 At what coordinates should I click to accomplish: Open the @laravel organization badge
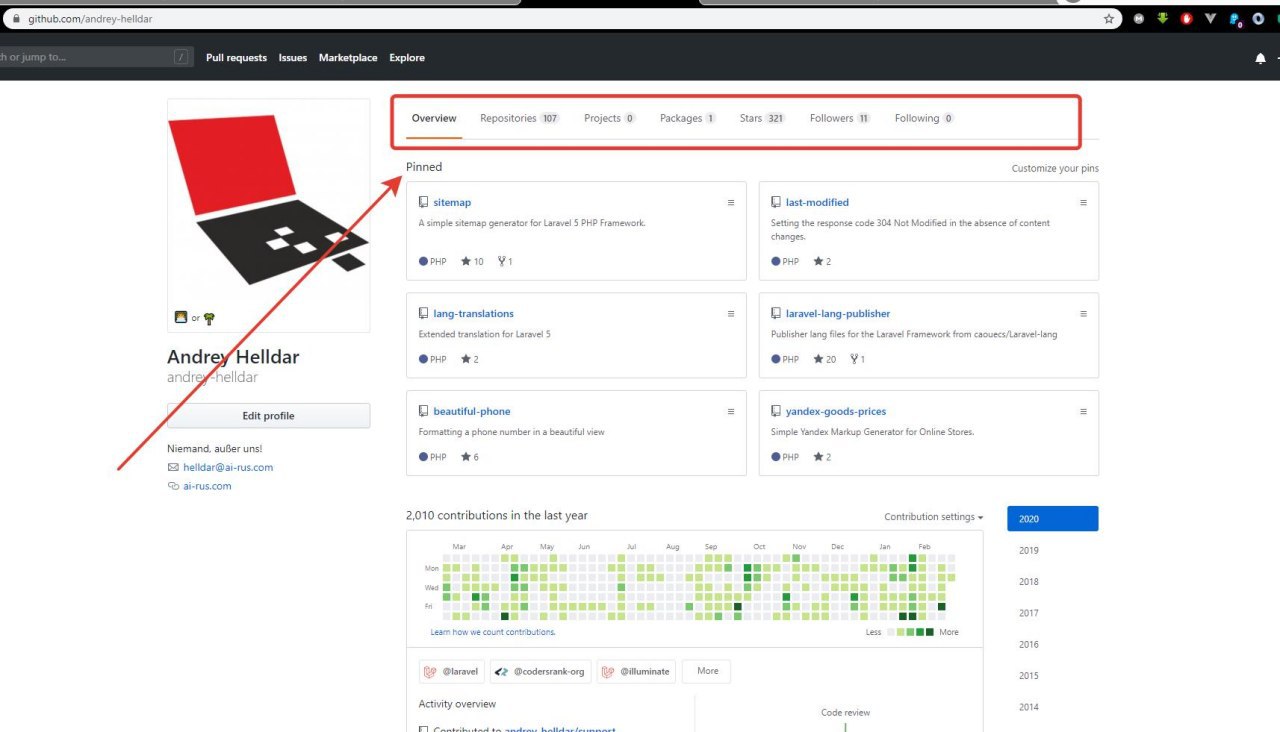452,671
